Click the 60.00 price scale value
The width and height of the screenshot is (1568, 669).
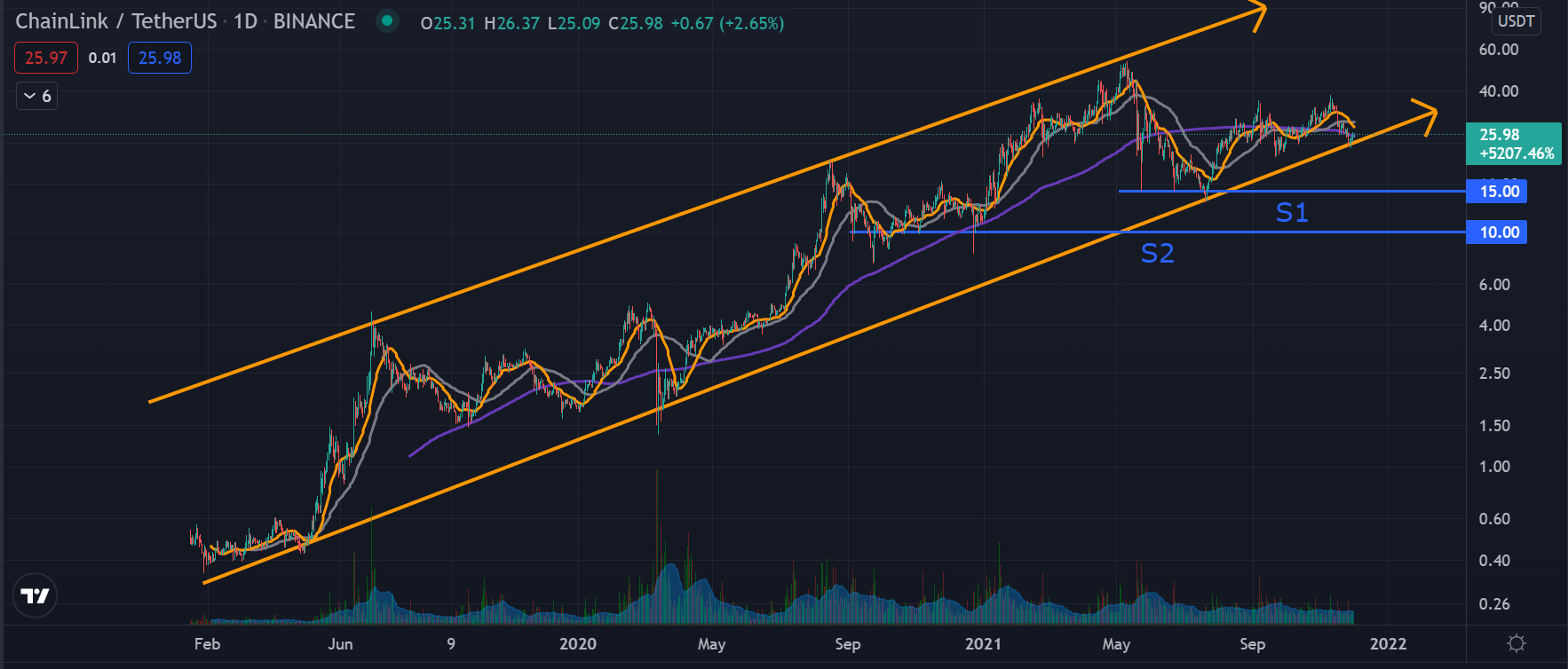coord(1499,50)
